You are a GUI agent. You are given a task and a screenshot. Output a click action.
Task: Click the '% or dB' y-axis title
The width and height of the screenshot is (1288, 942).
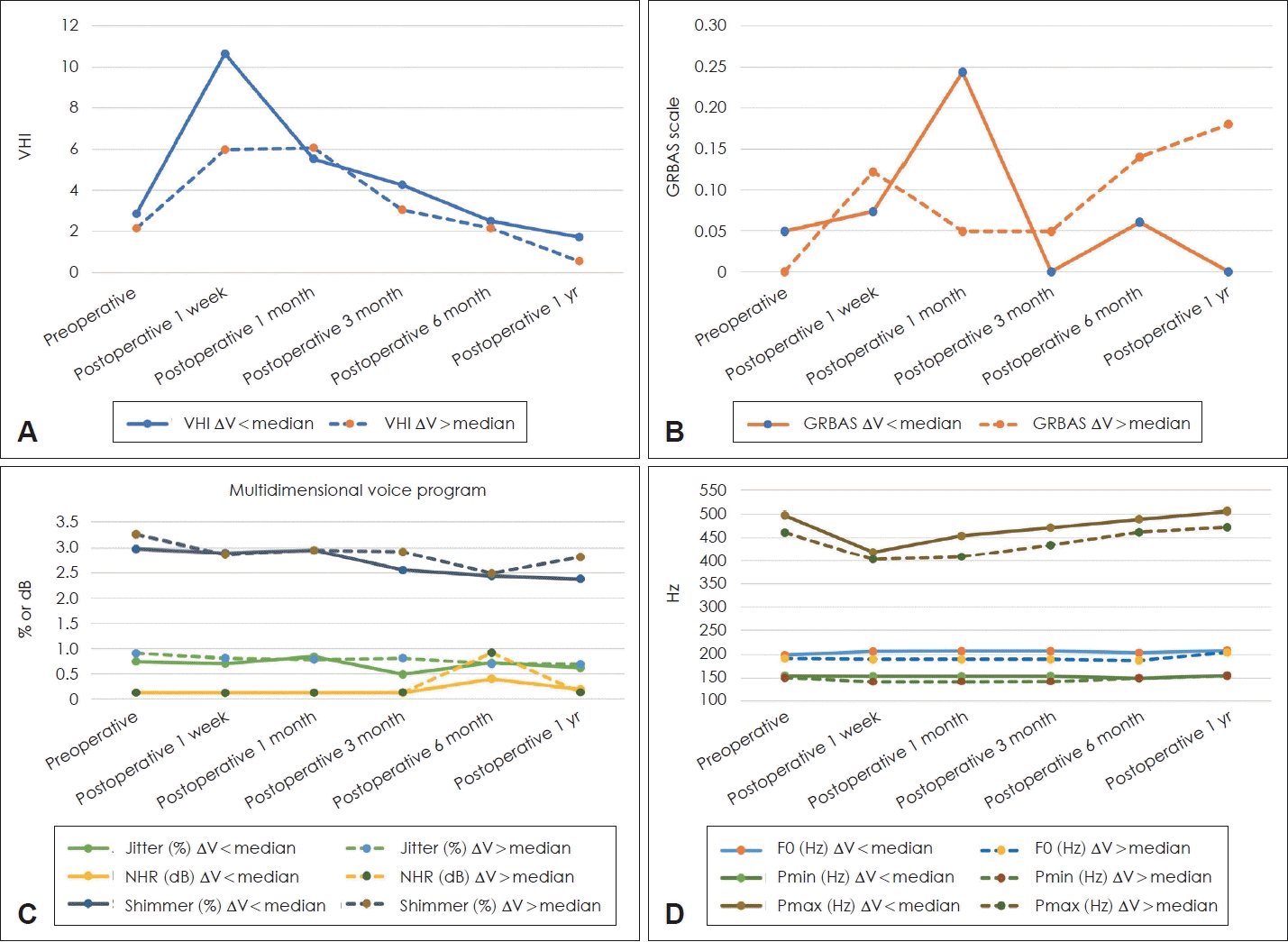25,608
